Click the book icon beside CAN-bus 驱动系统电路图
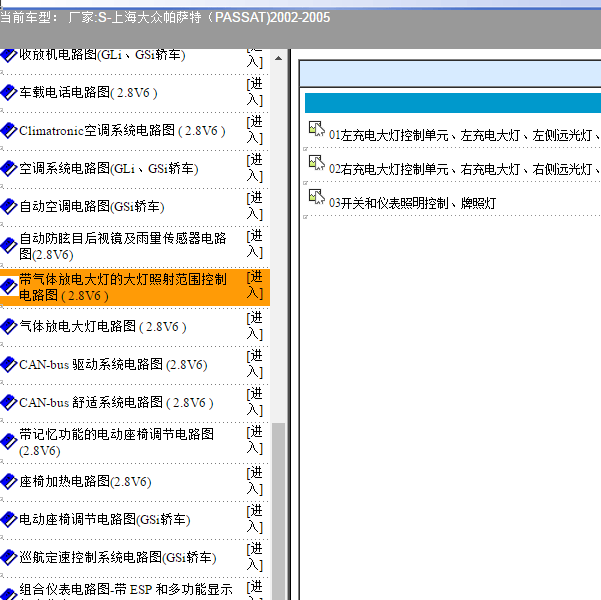This screenshot has width=601, height=600. [8, 365]
